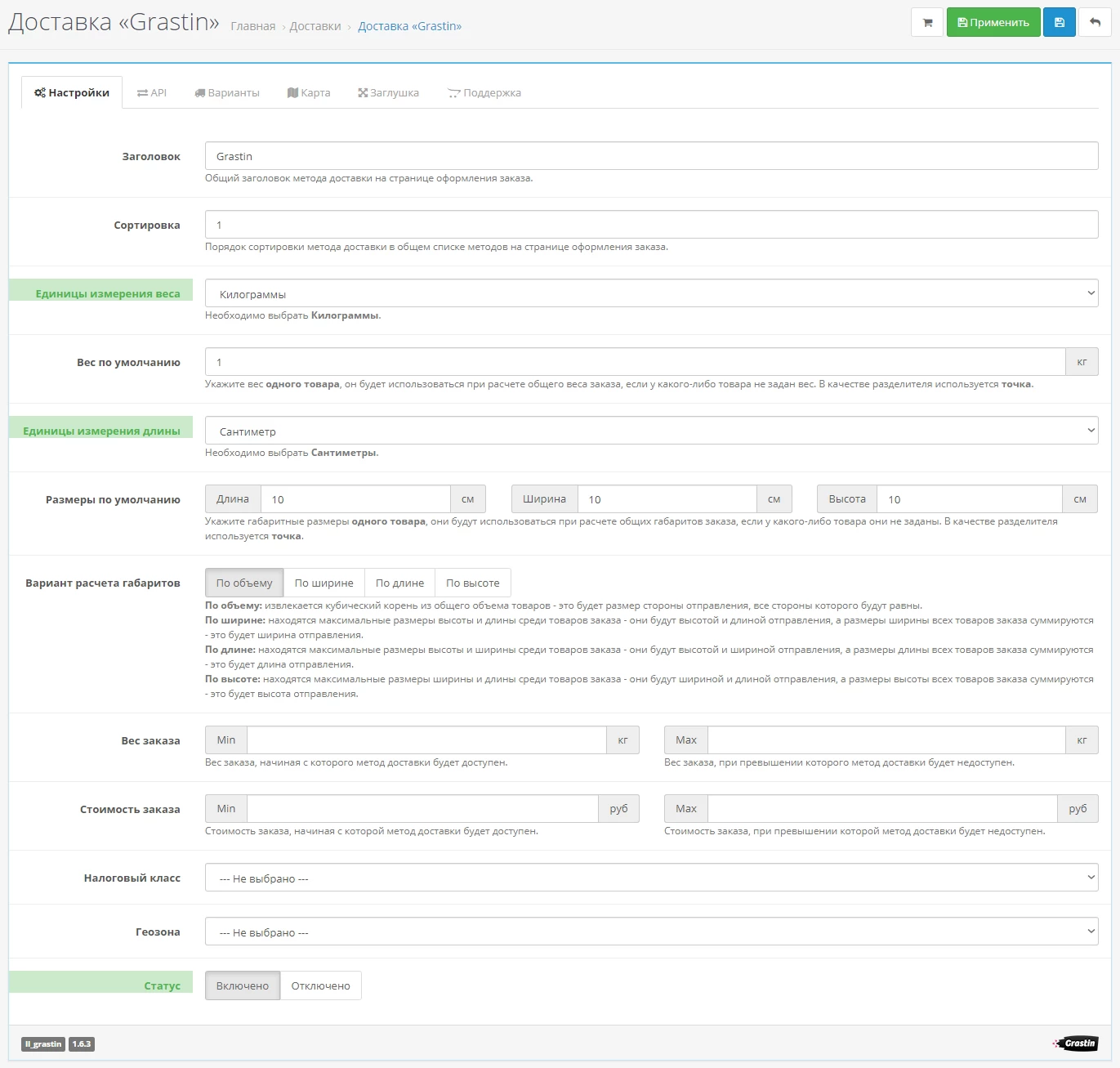Switch to the Карта tab
Viewport: 1120px width, 1068px height.
pyautogui.click(x=309, y=92)
